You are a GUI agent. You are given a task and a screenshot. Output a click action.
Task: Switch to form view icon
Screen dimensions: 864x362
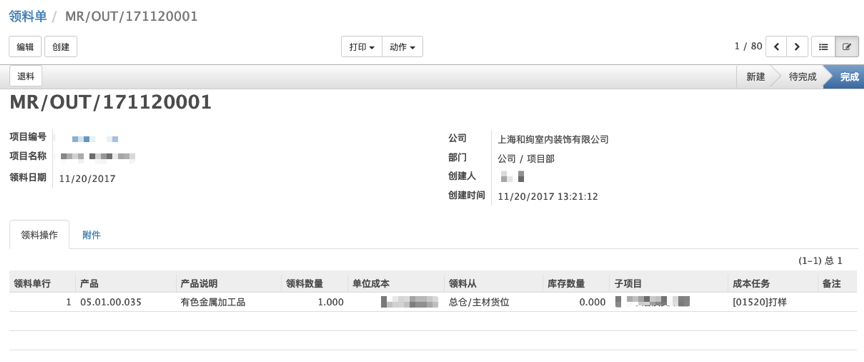pyautogui.click(x=847, y=47)
